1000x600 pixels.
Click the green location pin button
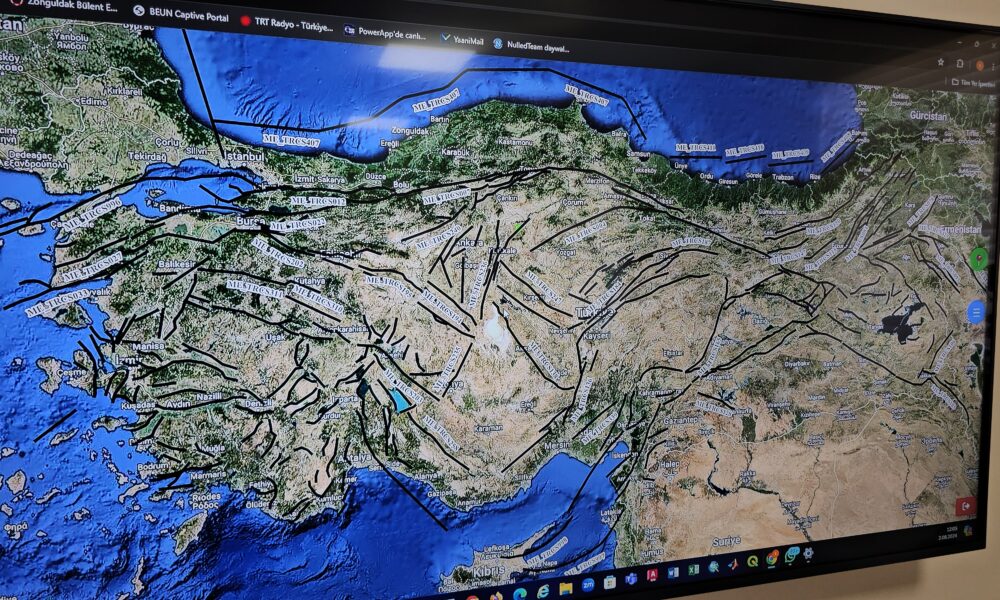(x=978, y=258)
